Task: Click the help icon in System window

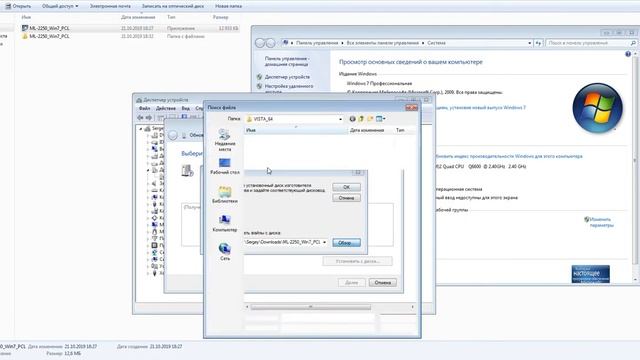Action: [x=628, y=54]
